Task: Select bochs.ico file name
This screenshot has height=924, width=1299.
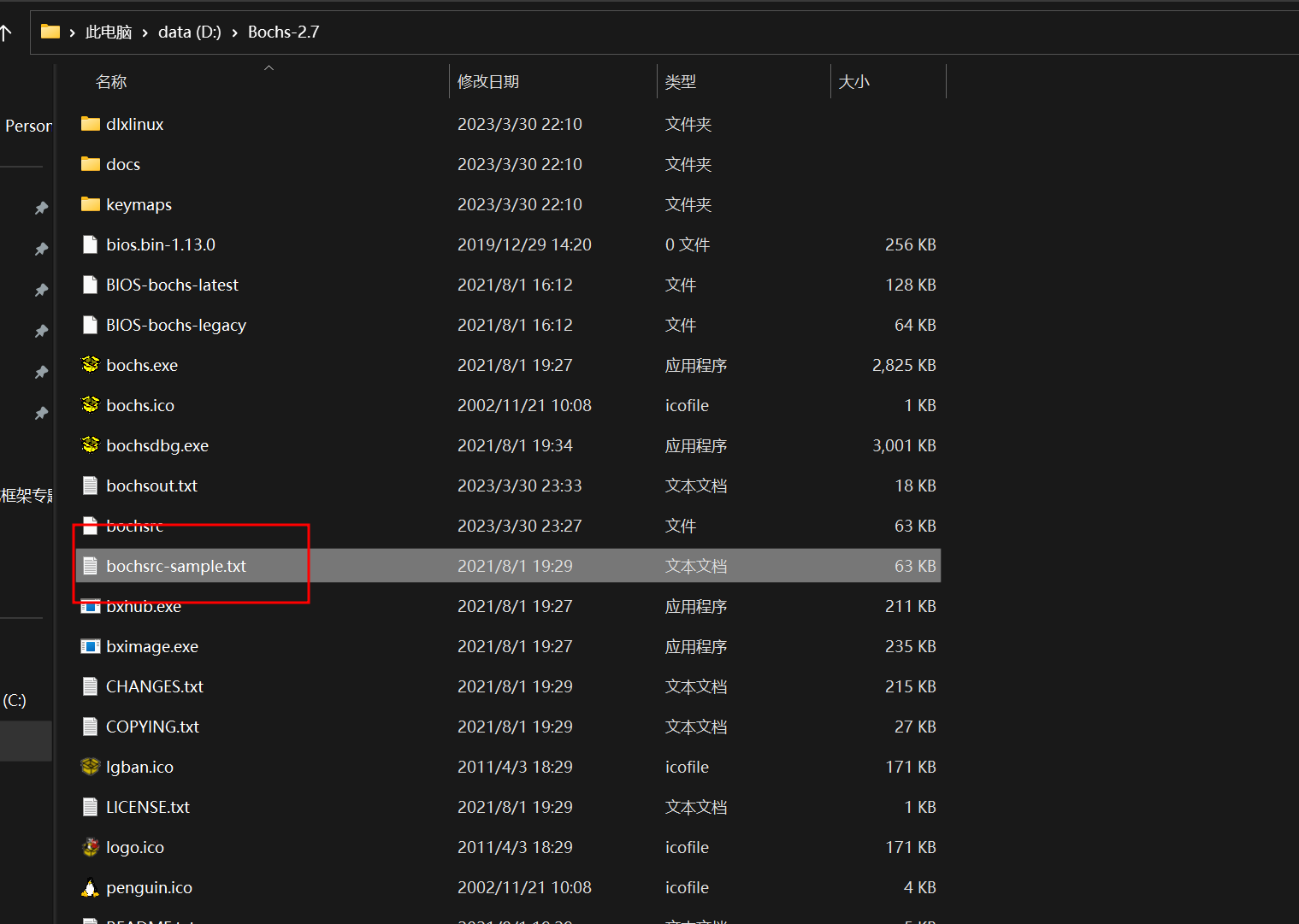Action: (x=140, y=405)
